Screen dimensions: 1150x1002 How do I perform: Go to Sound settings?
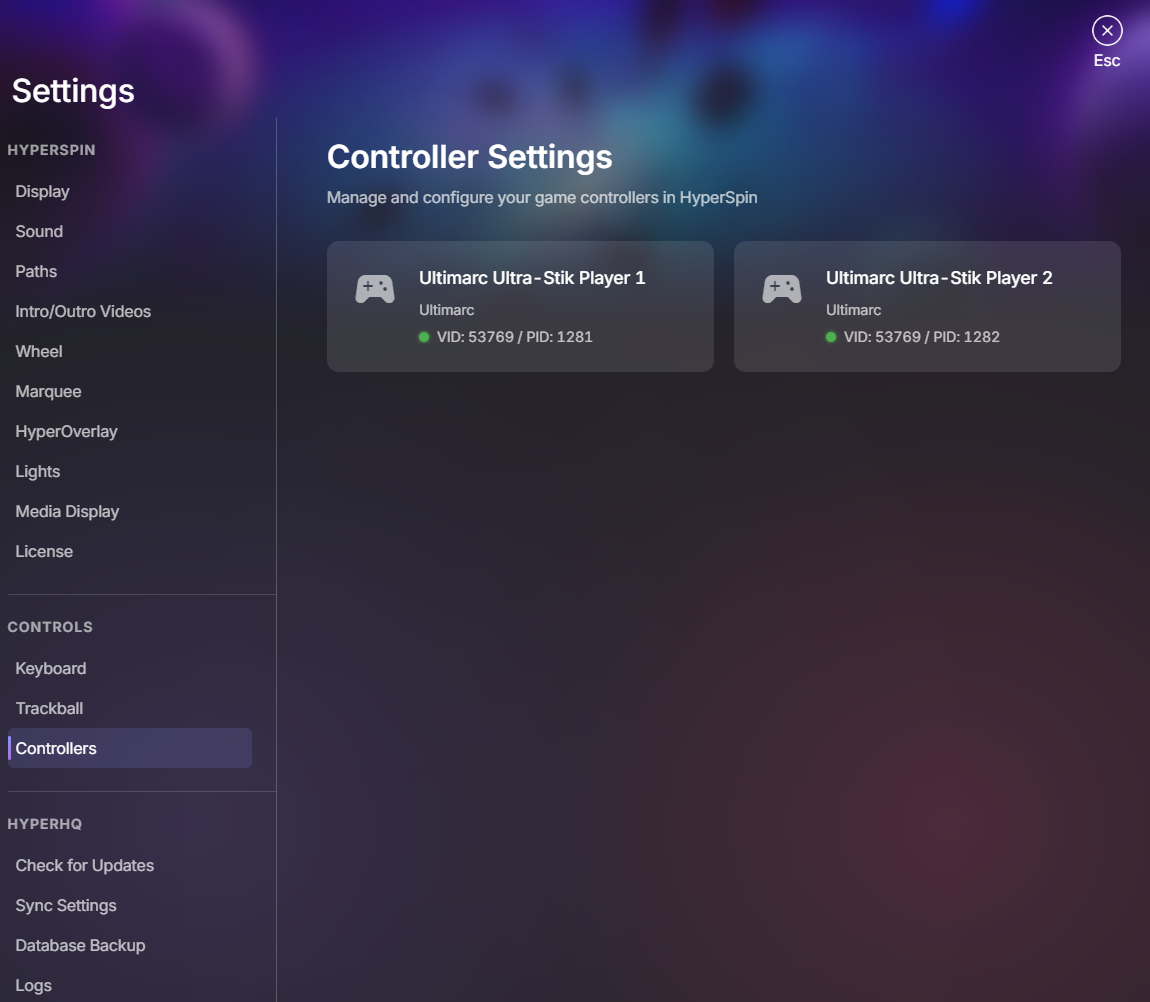pos(40,231)
